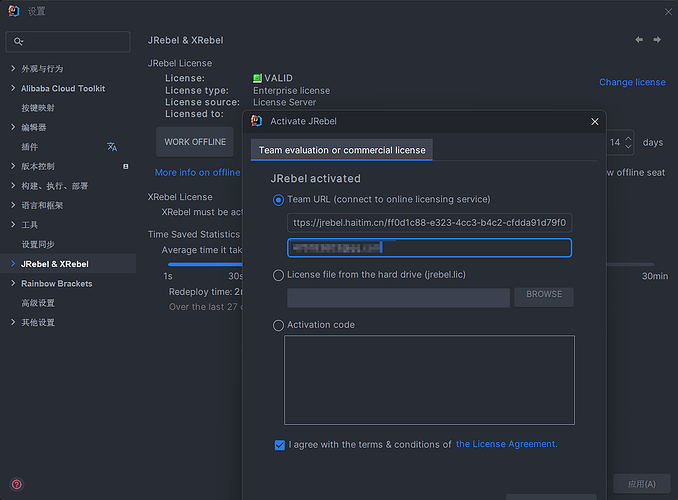Expand the Rainbow Brackets settings node

click(13, 283)
